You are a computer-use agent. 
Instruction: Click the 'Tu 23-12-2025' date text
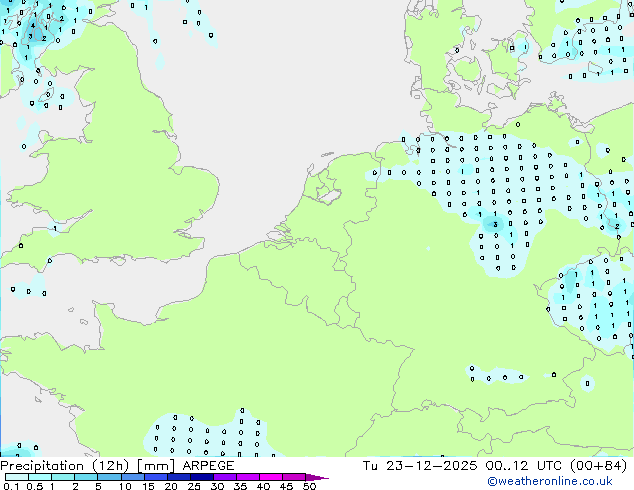tap(421, 466)
